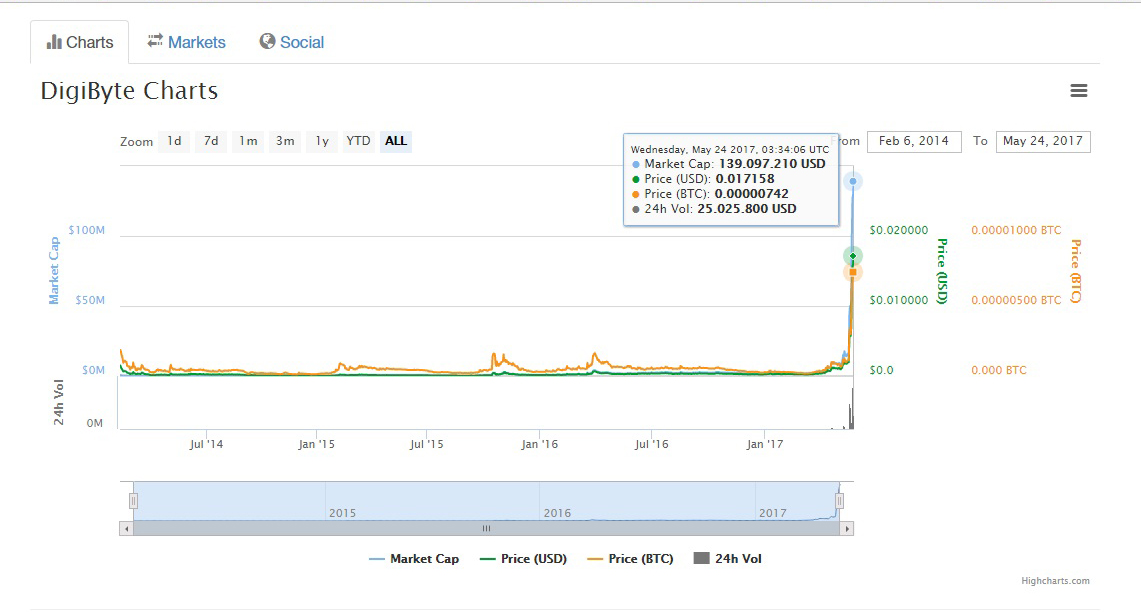Click the 24h Vol axis title
The image size is (1141, 612).
[59, 402]
